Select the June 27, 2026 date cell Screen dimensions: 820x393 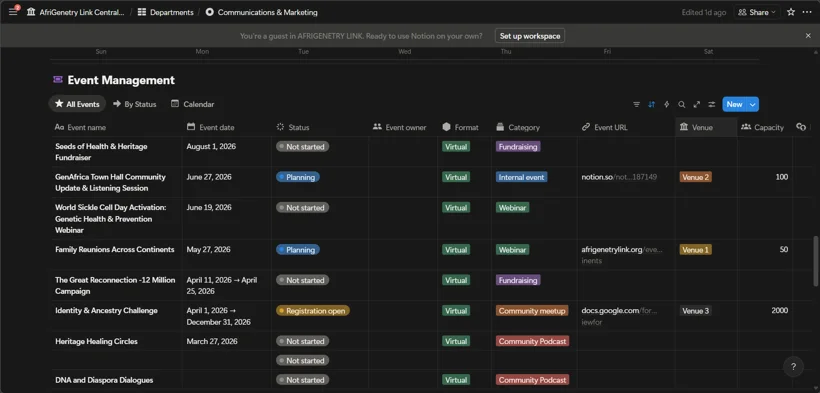point(226,182)
